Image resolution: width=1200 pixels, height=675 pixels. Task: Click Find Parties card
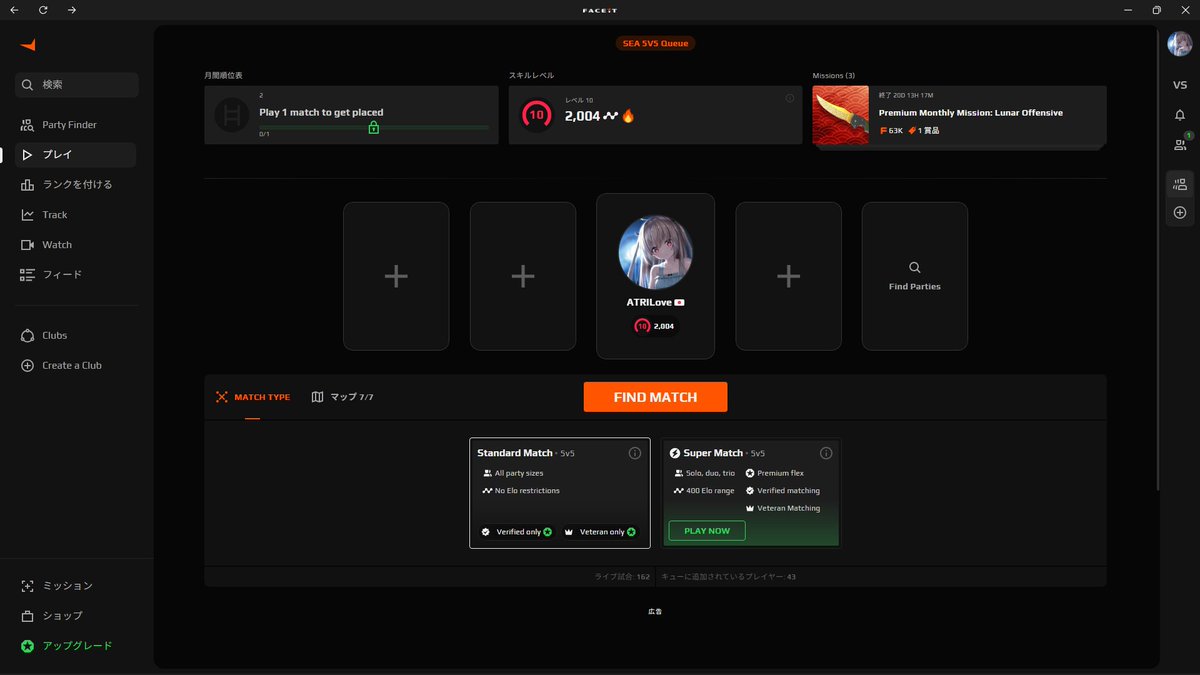(x=915, y=277)
